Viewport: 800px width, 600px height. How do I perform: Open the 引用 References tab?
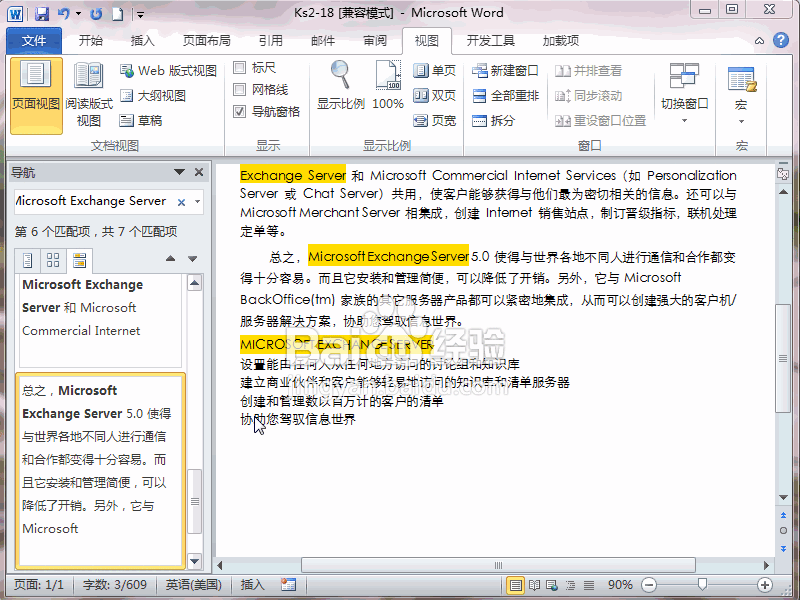coord(270,41)
